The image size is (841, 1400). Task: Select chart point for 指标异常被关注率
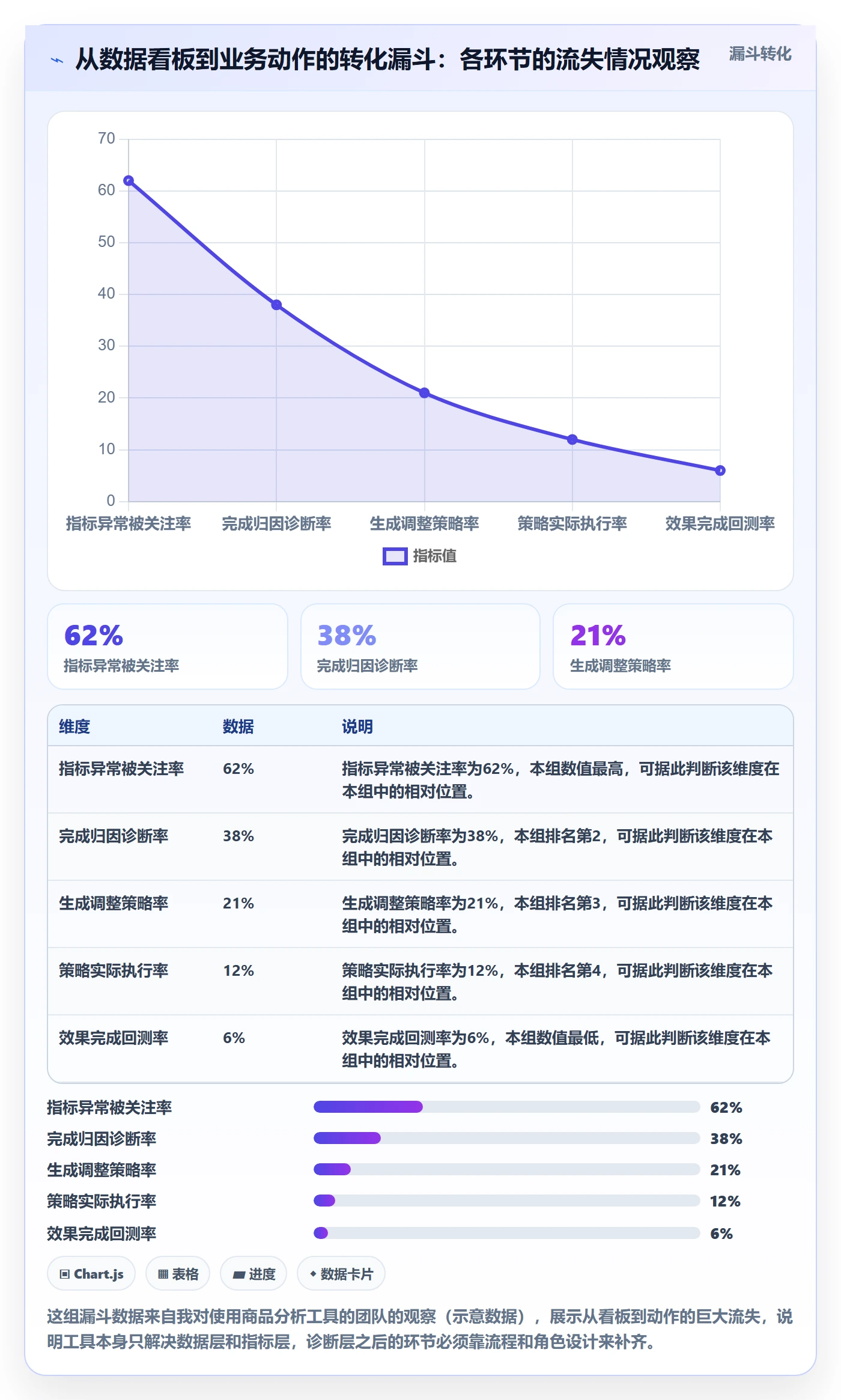(129, 181)
